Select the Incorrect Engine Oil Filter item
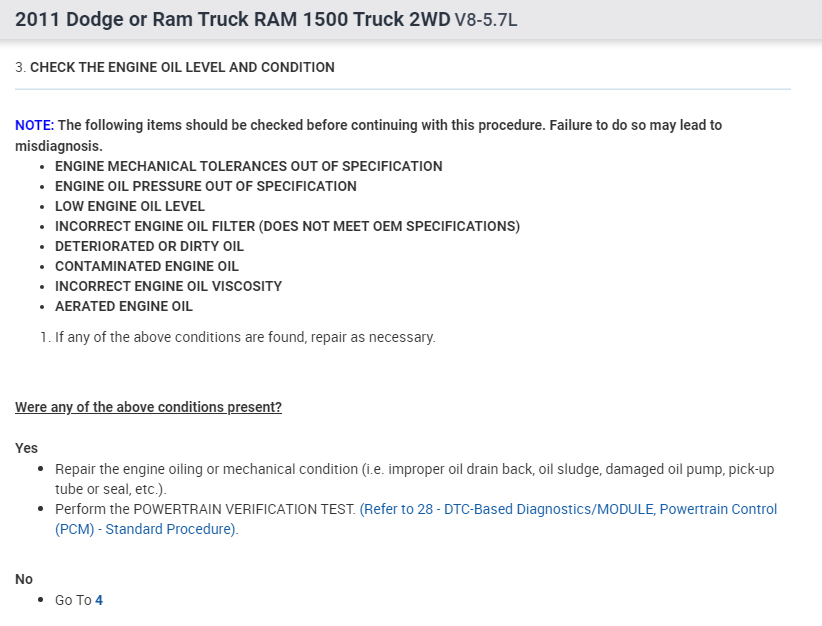This screenshot has height=626, width=822. pos(287,226)
